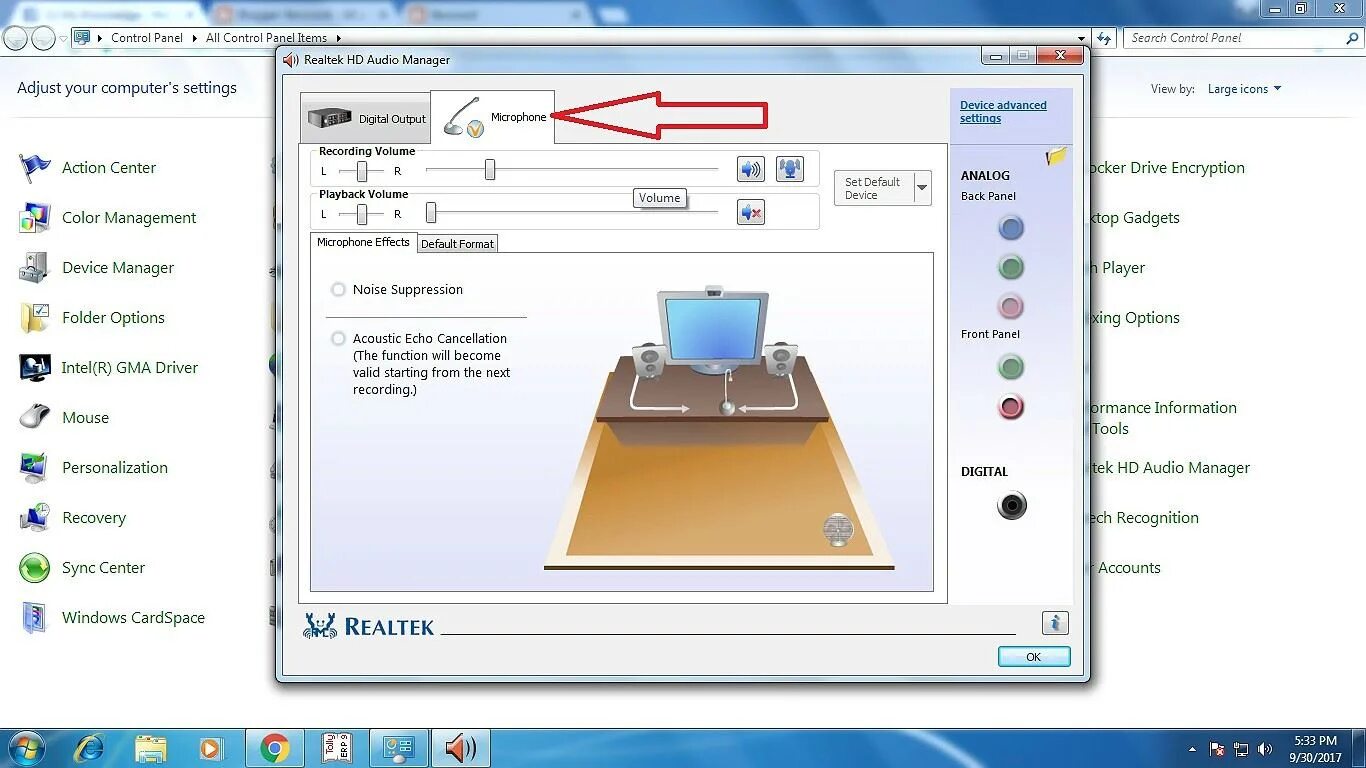Open Windows Media Player from taskbar
Viewport: 1366px width, 768px height.
point(211,748)
